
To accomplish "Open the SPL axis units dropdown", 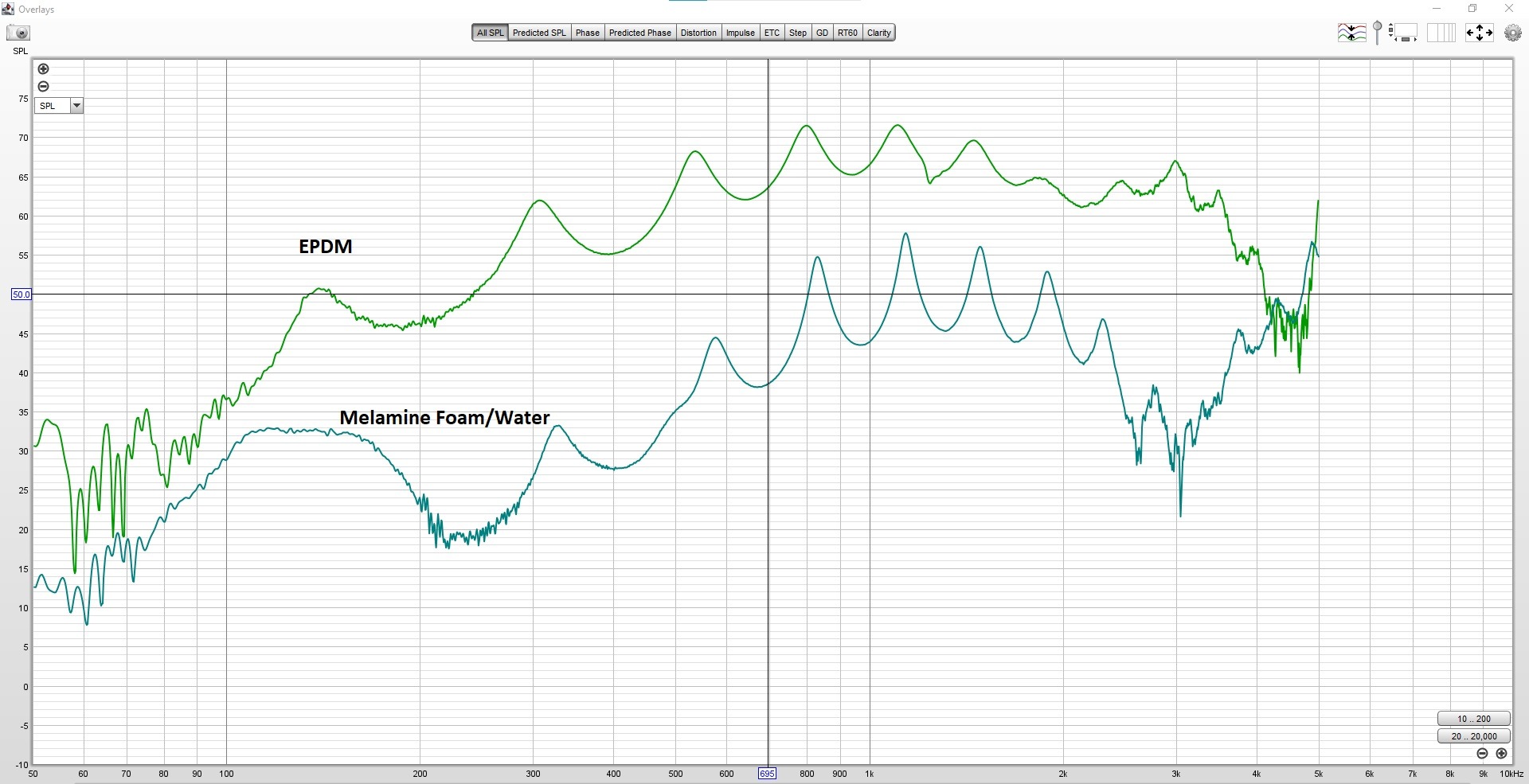I will (76, 106).
